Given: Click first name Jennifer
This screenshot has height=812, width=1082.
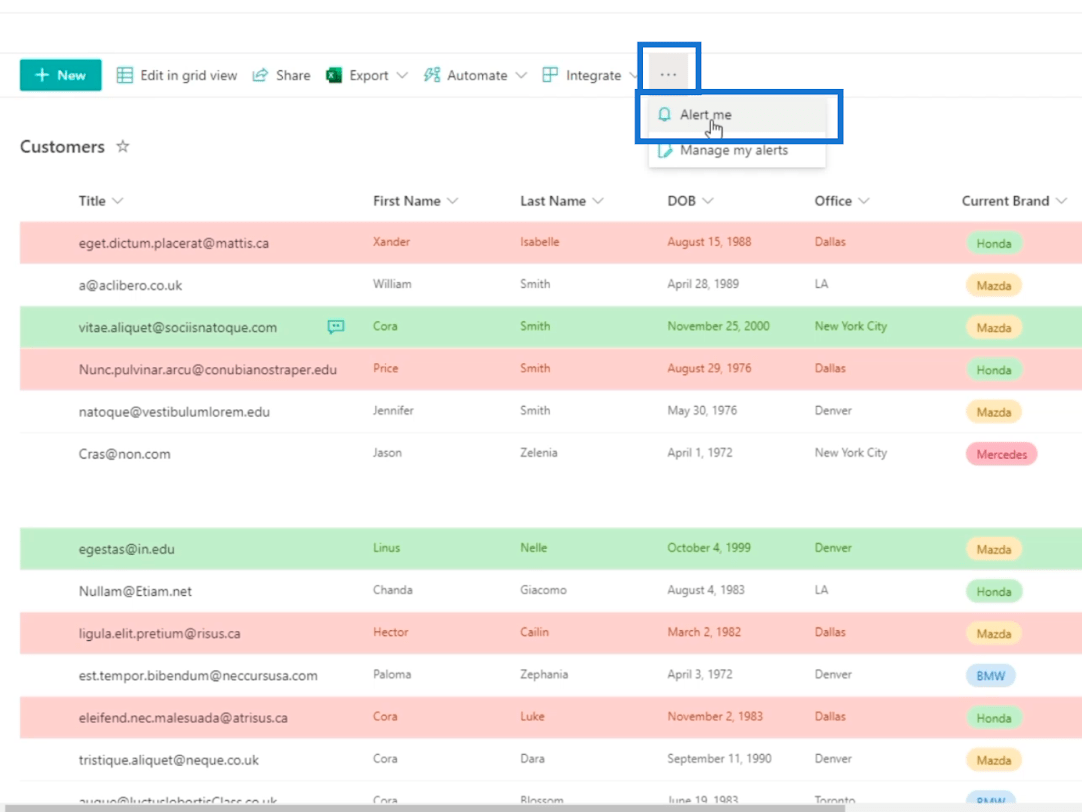Looking at the screenshot, I should pyautogui.click(x=393, y=410).
